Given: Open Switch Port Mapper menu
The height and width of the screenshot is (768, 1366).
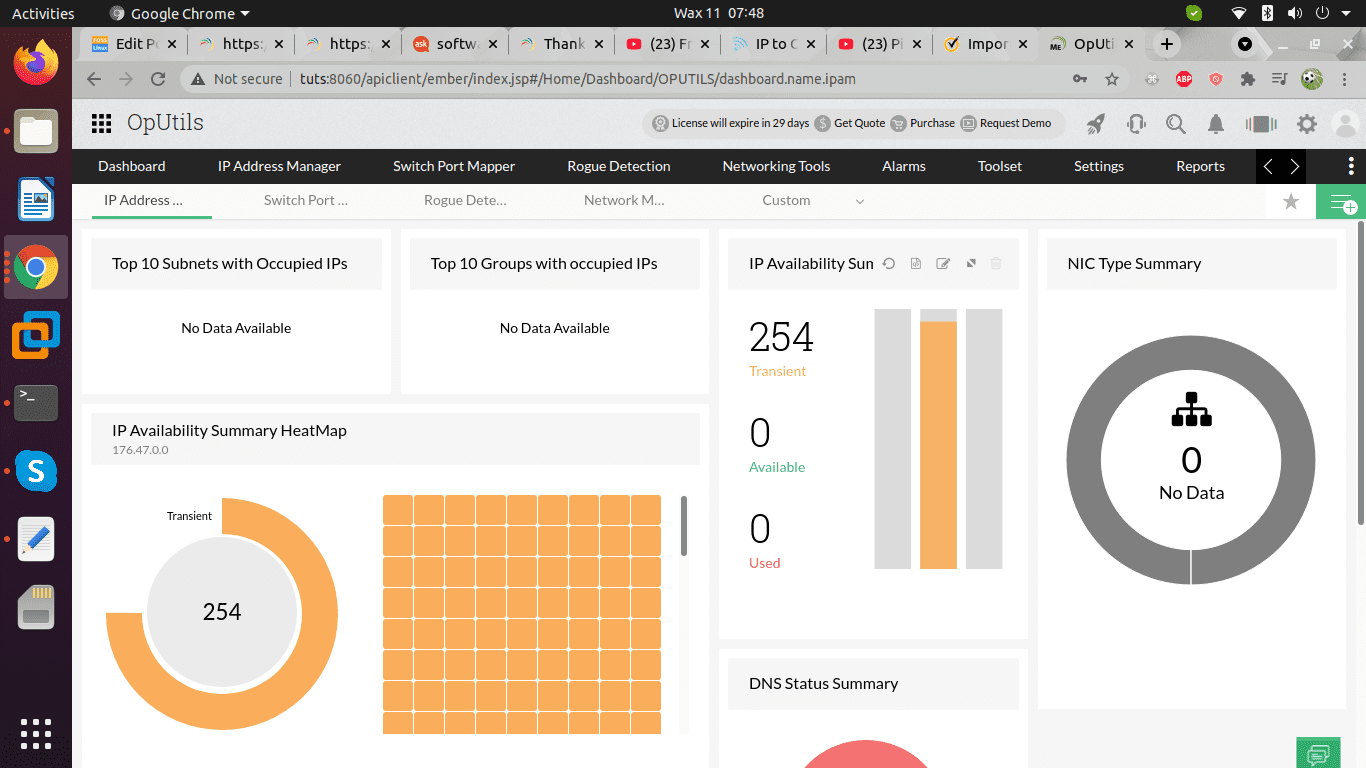Looking at the screenshot, I should click(x=454, y=166).
